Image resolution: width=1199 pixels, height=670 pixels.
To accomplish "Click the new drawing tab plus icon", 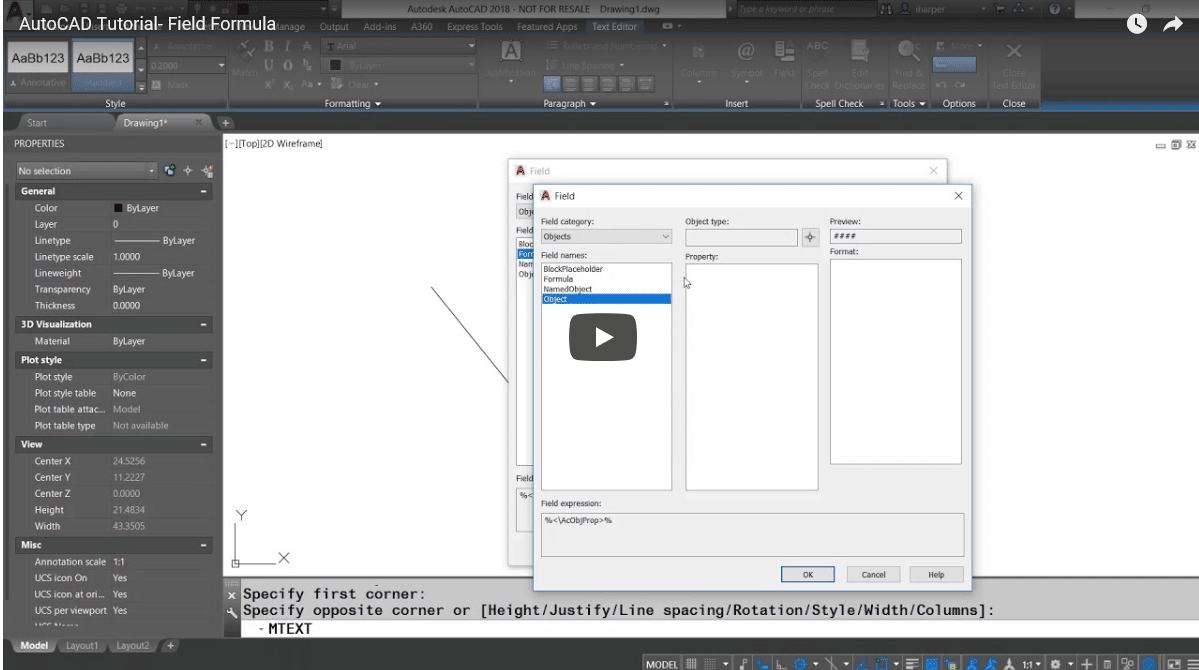I will pyautogui.click(x=225, y=122).
